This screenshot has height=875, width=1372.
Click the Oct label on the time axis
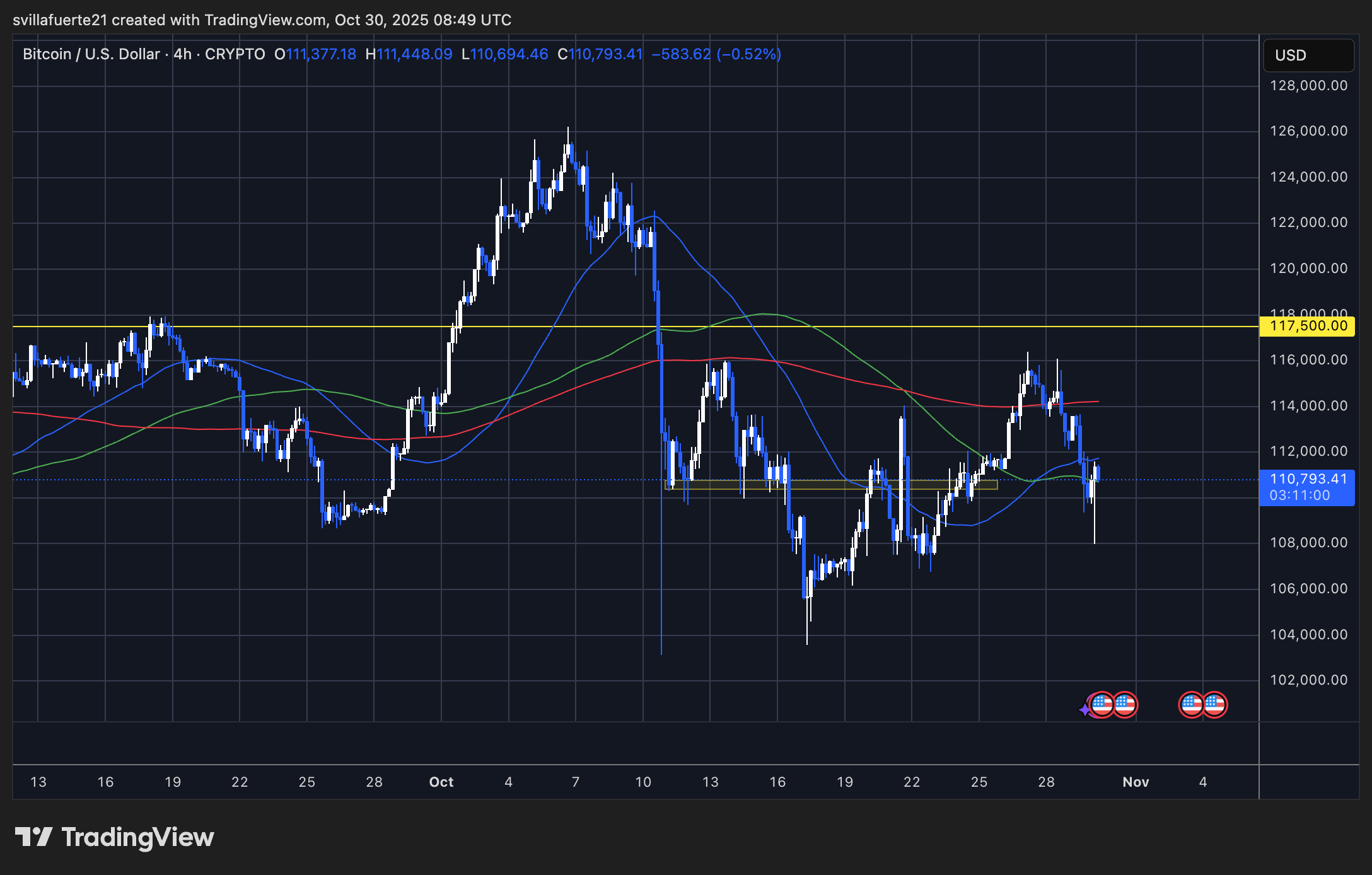tap(441, 782)
